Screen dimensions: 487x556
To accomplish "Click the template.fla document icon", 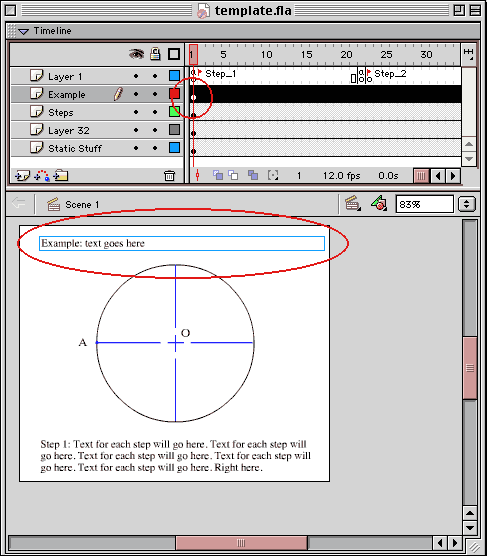I will point(203,11).
